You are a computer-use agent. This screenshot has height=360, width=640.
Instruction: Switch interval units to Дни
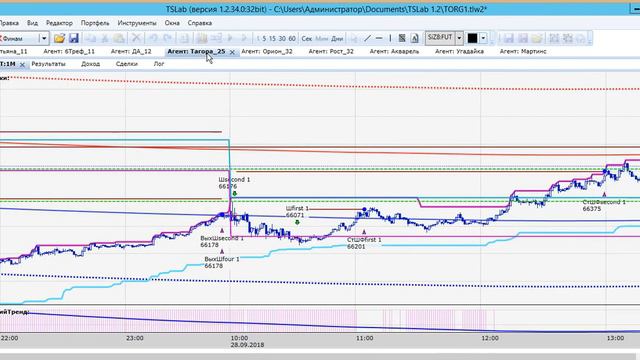tap(337, 39)
